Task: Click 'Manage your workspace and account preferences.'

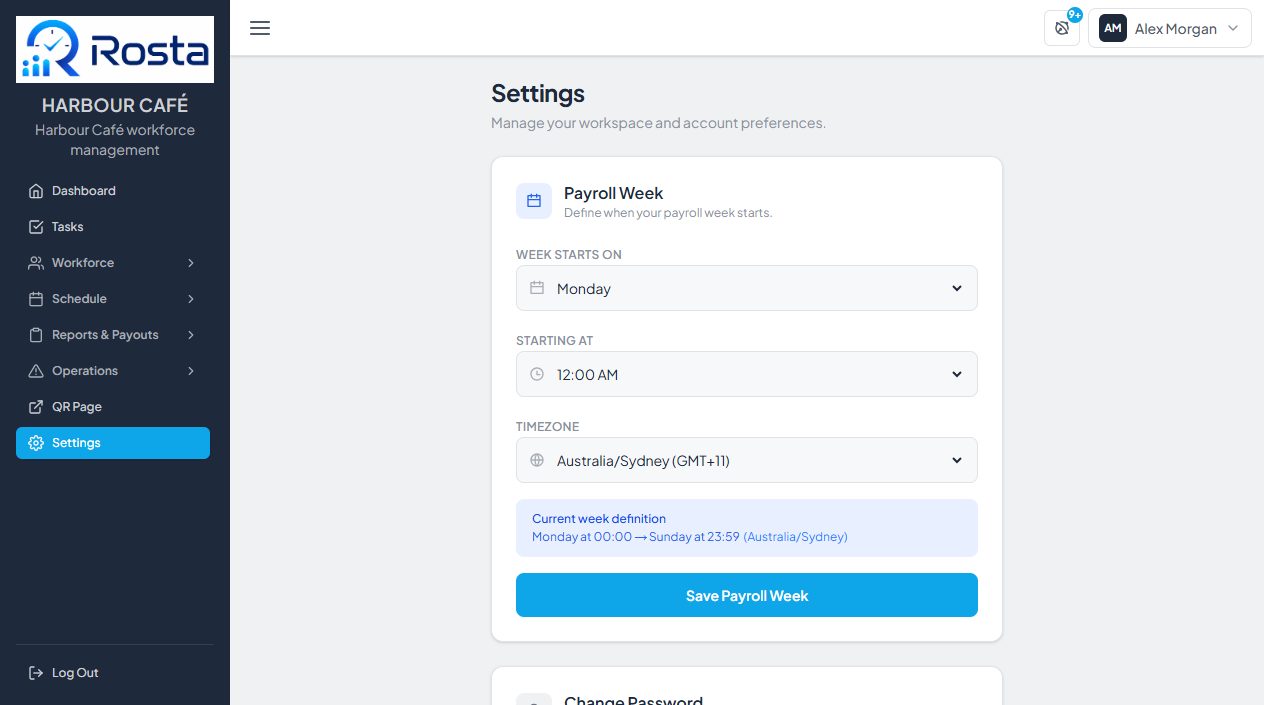Action: coord(658,123)
